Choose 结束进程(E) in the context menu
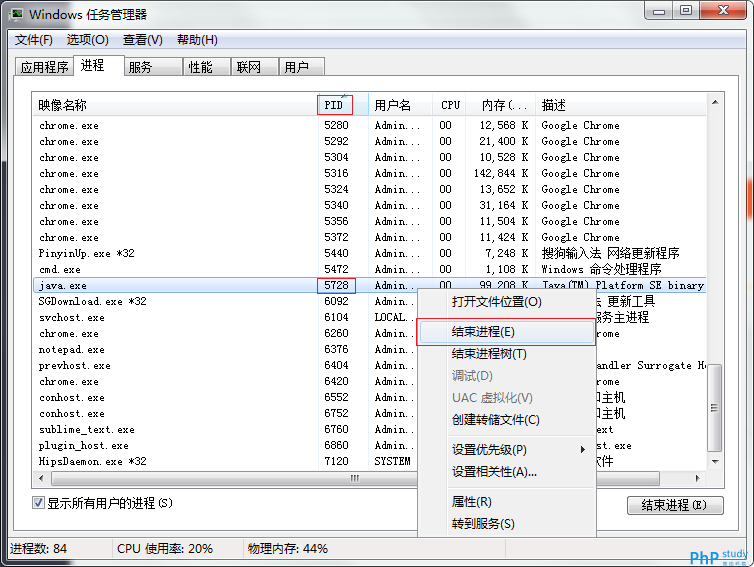 point(507,332)
